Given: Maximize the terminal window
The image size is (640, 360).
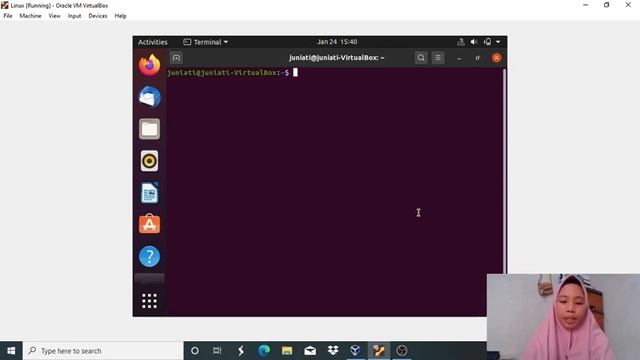Looking at the screenshot, I should click(478, 58).
